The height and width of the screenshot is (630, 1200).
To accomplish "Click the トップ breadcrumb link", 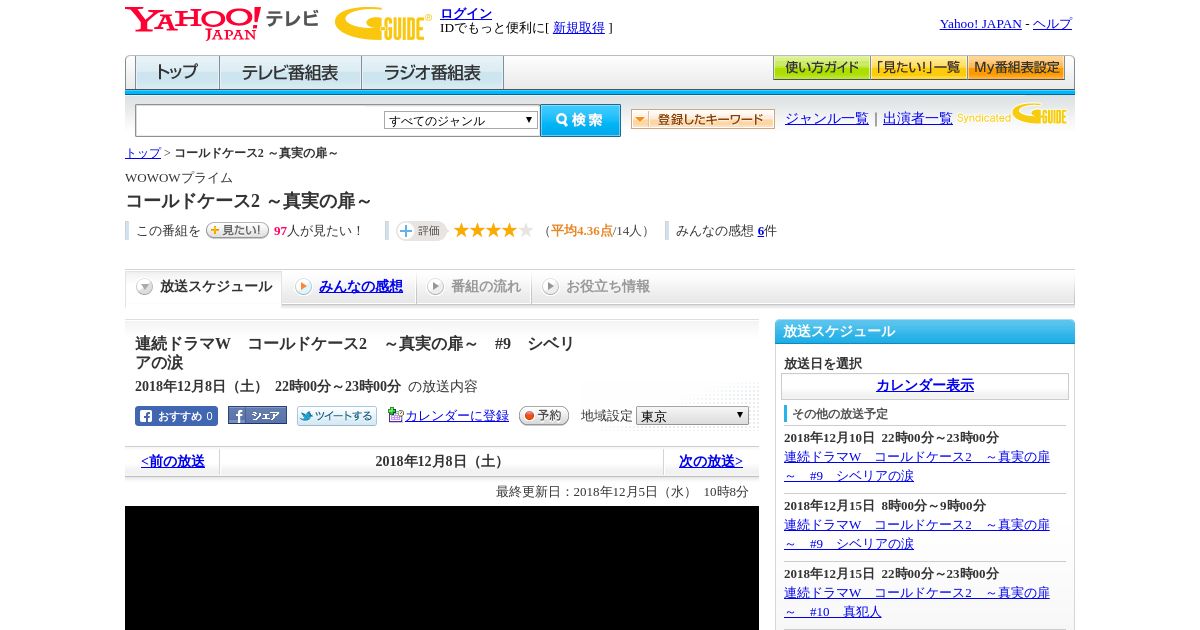I will (x=143, y=153).
